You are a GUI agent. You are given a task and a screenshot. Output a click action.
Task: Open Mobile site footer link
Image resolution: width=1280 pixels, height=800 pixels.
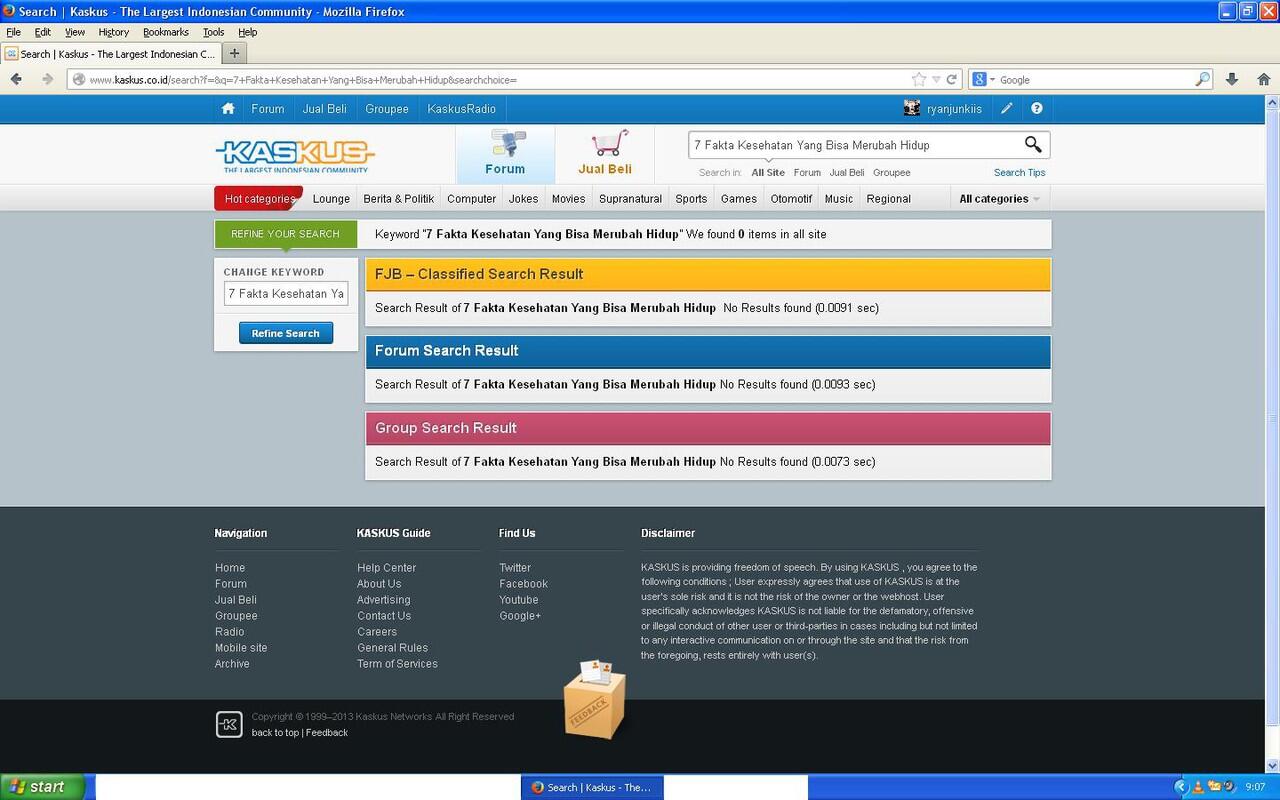click(x=241, y=647)
